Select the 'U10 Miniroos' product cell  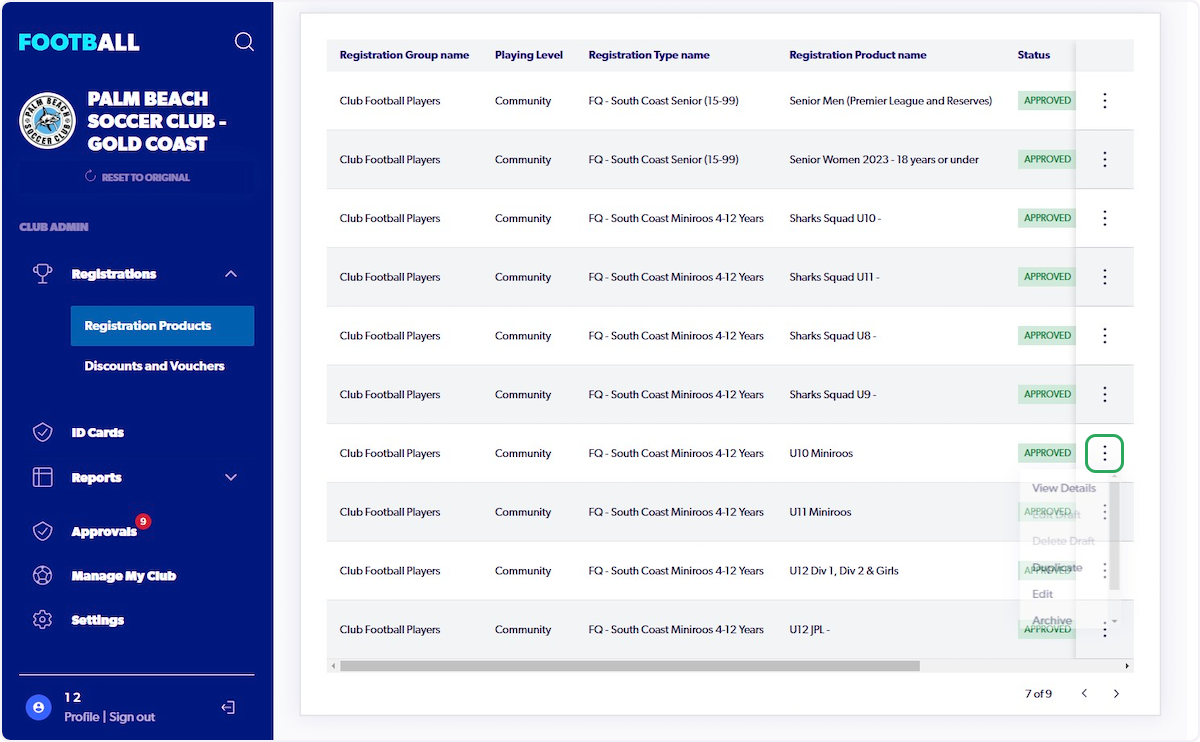[x=821, y=454]
